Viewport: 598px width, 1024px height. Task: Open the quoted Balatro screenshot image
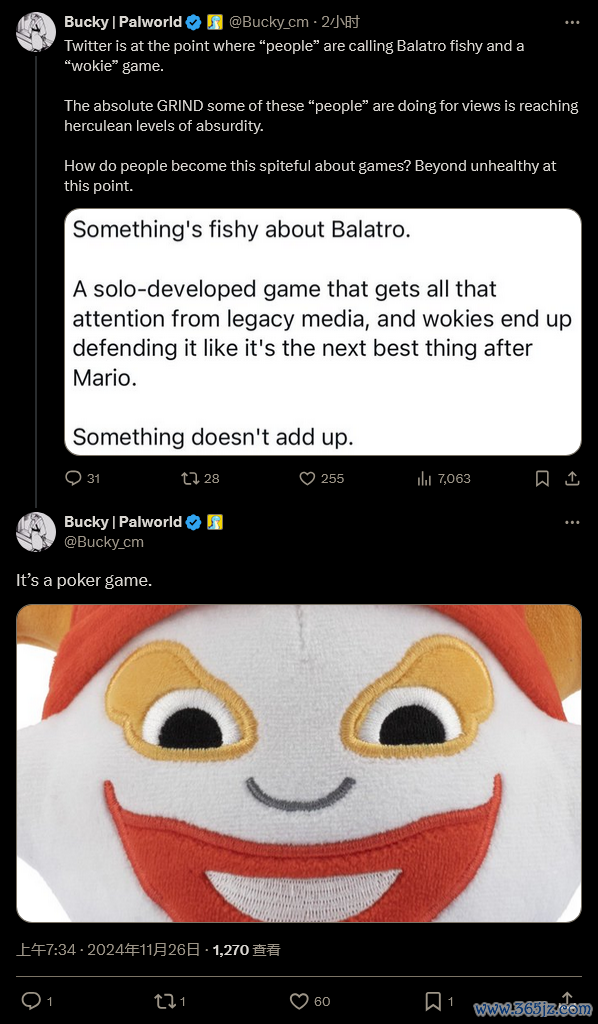323,332
